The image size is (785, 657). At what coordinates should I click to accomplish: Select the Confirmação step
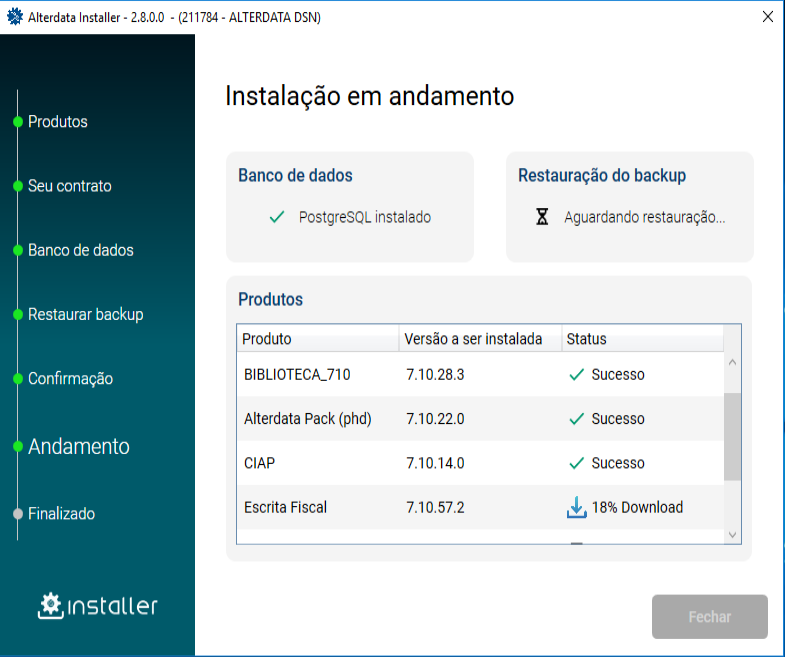[x=70, y=379]
